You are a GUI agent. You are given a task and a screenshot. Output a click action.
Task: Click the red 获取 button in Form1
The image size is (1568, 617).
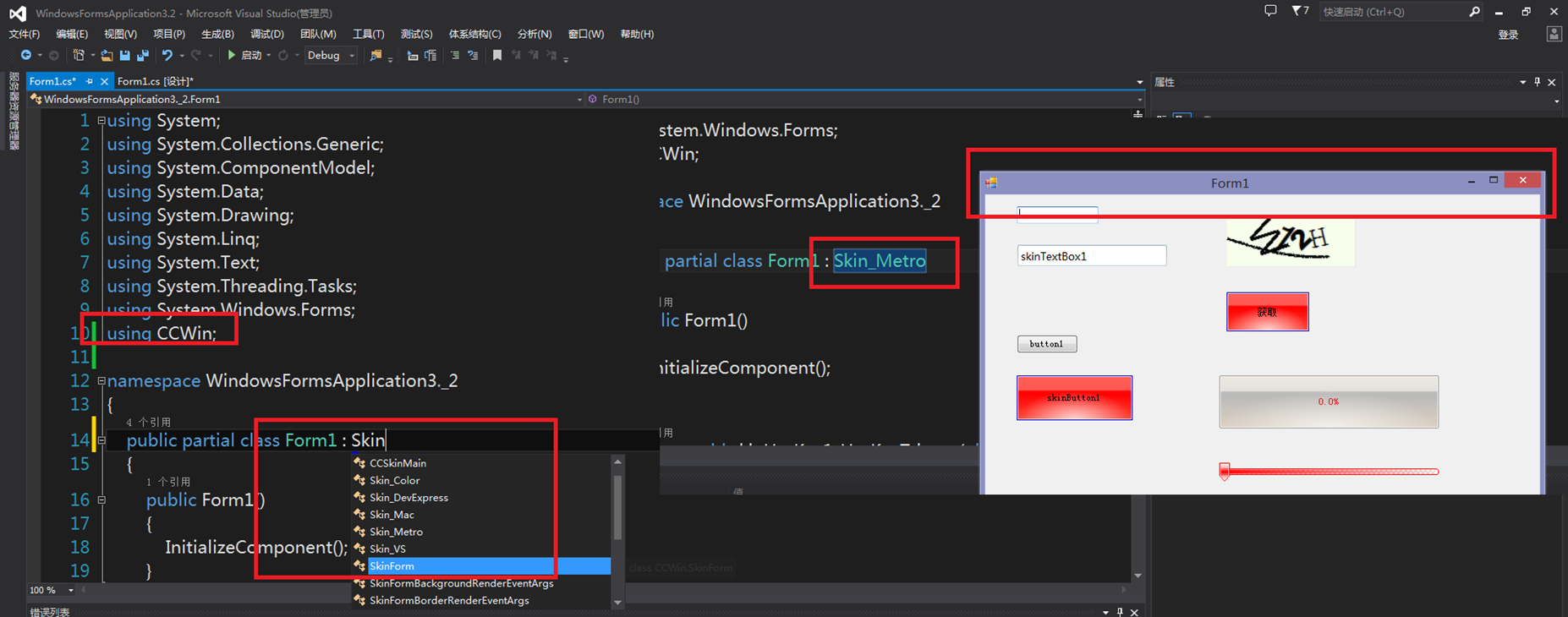(1267, 312)
